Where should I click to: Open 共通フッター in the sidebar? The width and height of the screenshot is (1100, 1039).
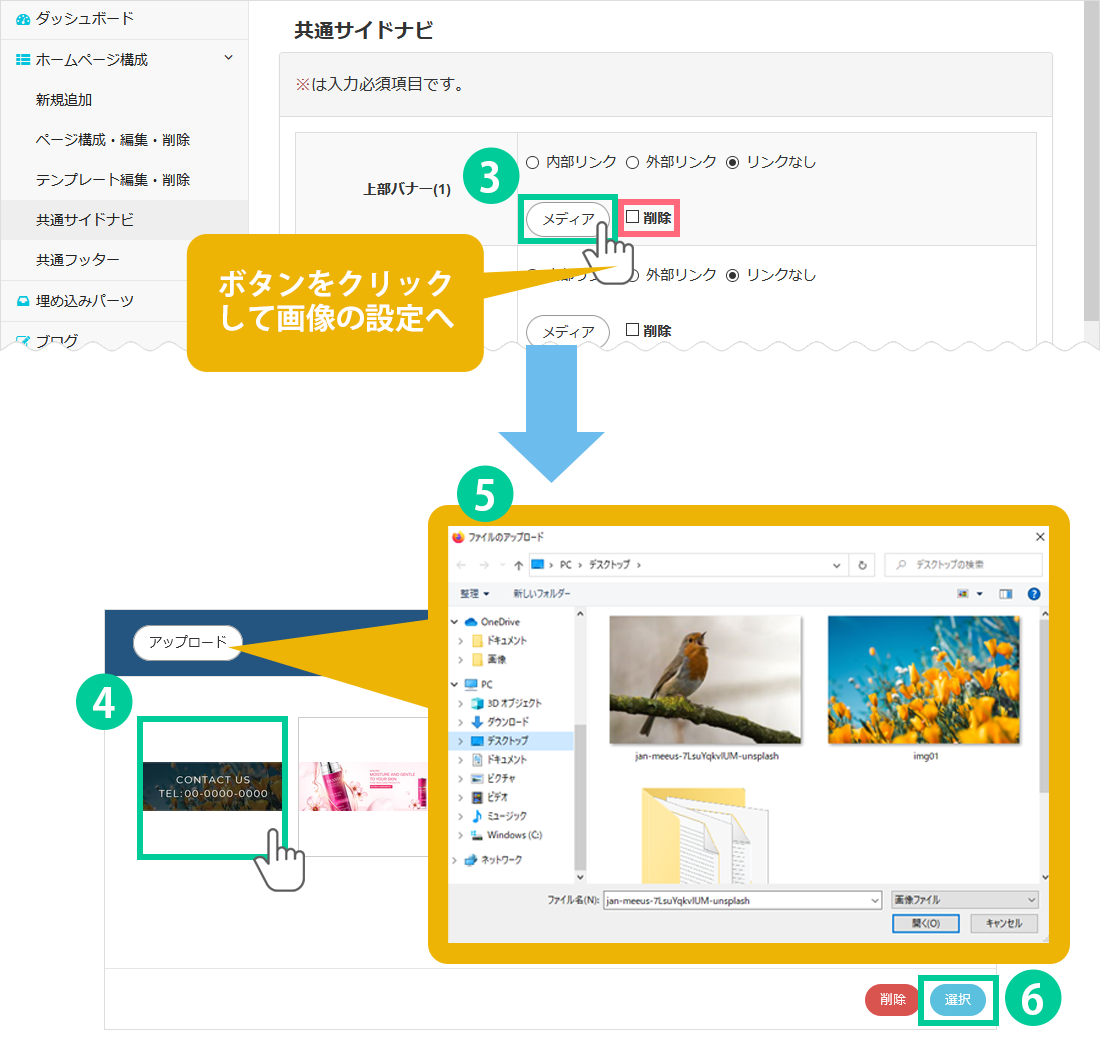point(78,260)
